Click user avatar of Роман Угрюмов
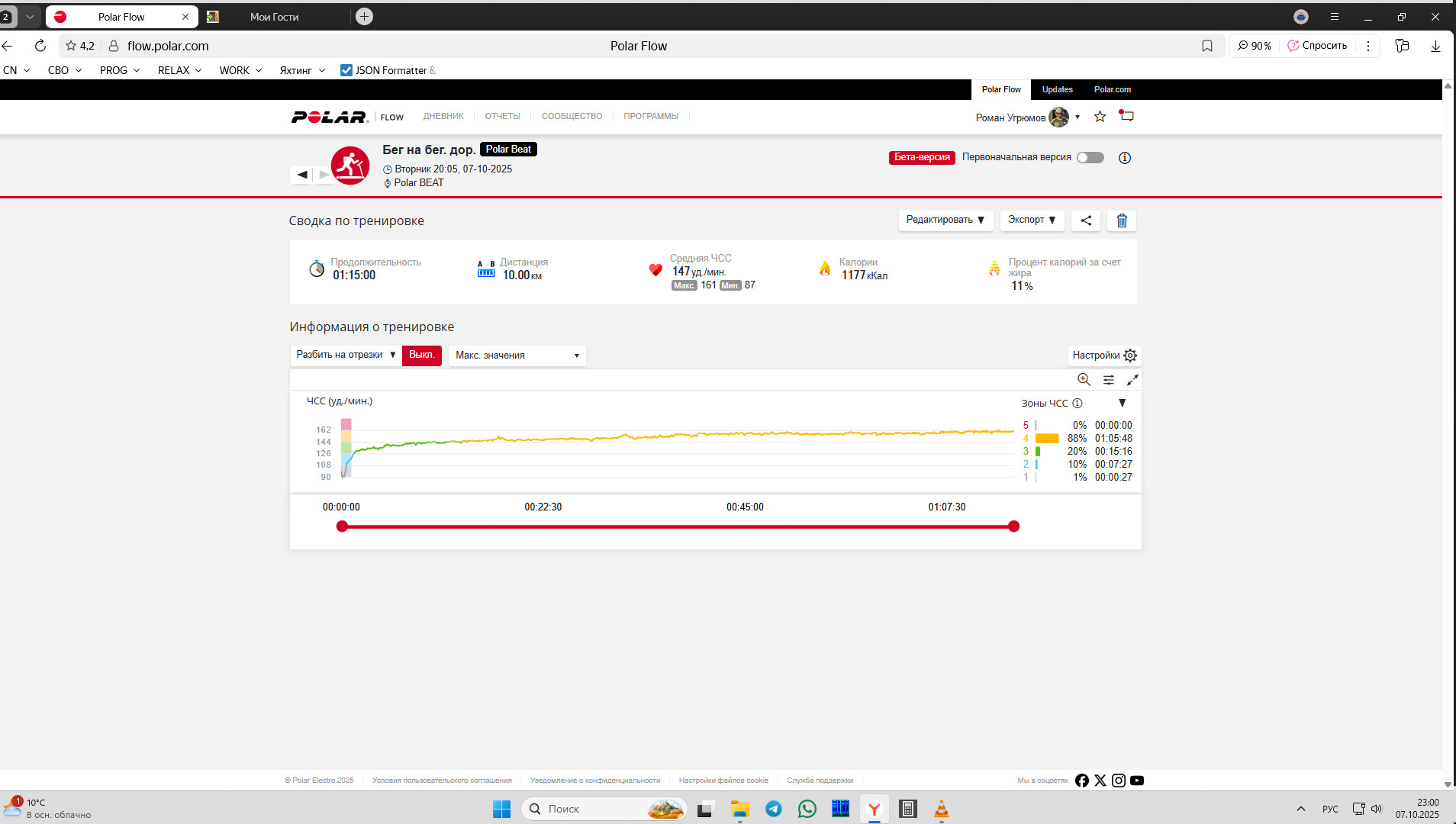 (1059, 117)
